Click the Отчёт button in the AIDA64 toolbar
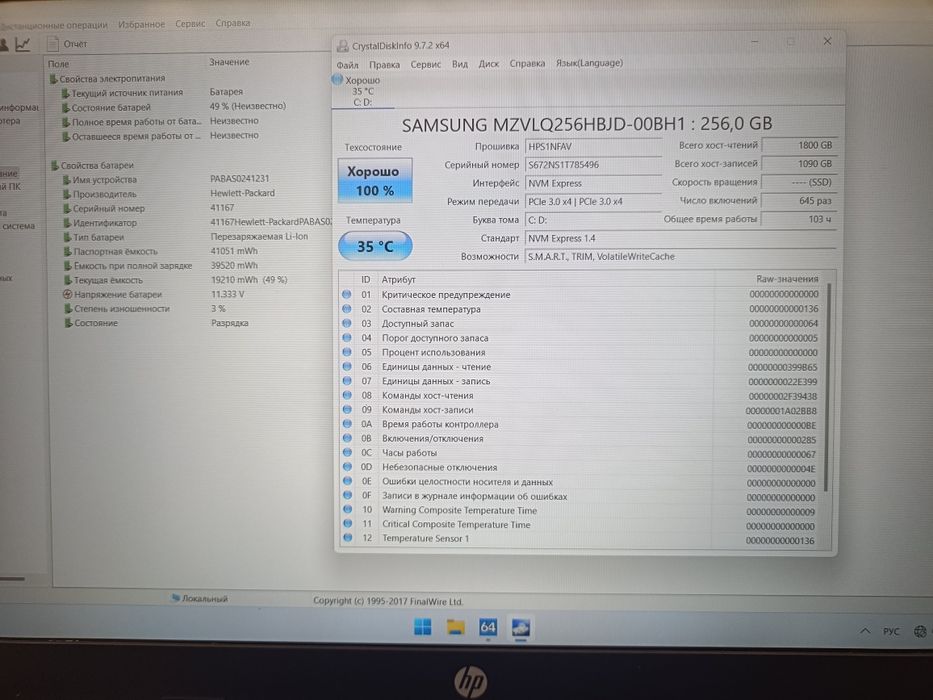933x700 pixels. 68,44
